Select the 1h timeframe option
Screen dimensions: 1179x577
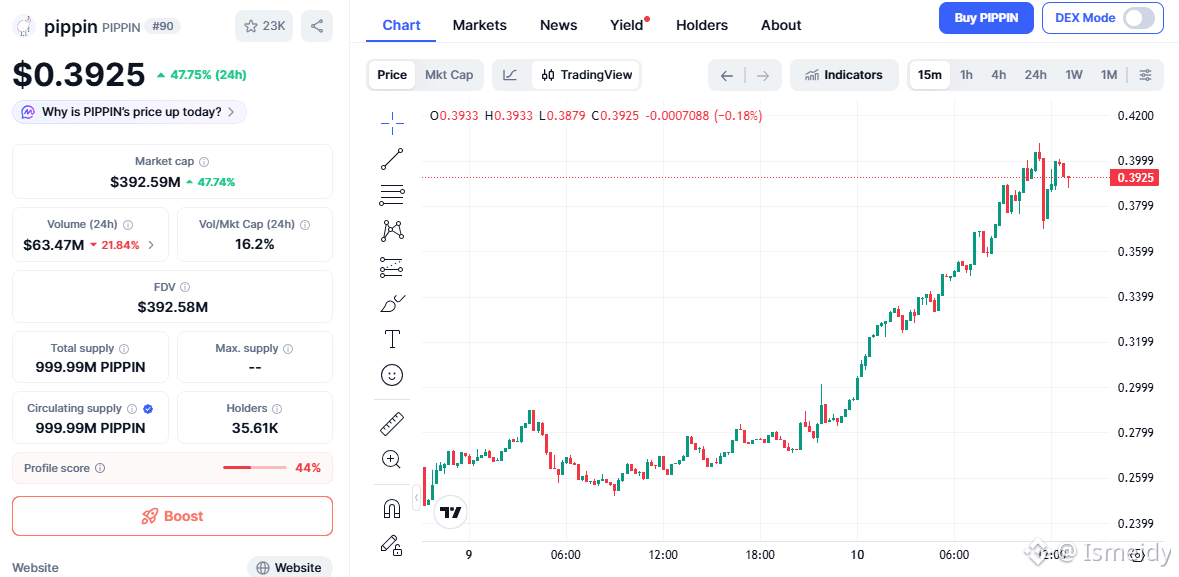tap(966, 75)
